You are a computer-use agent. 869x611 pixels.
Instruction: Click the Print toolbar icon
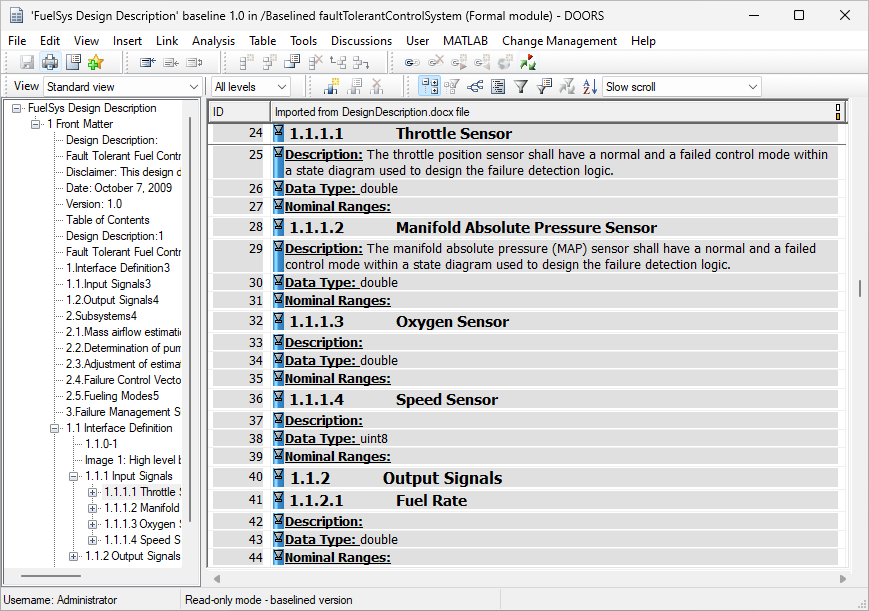50,63
